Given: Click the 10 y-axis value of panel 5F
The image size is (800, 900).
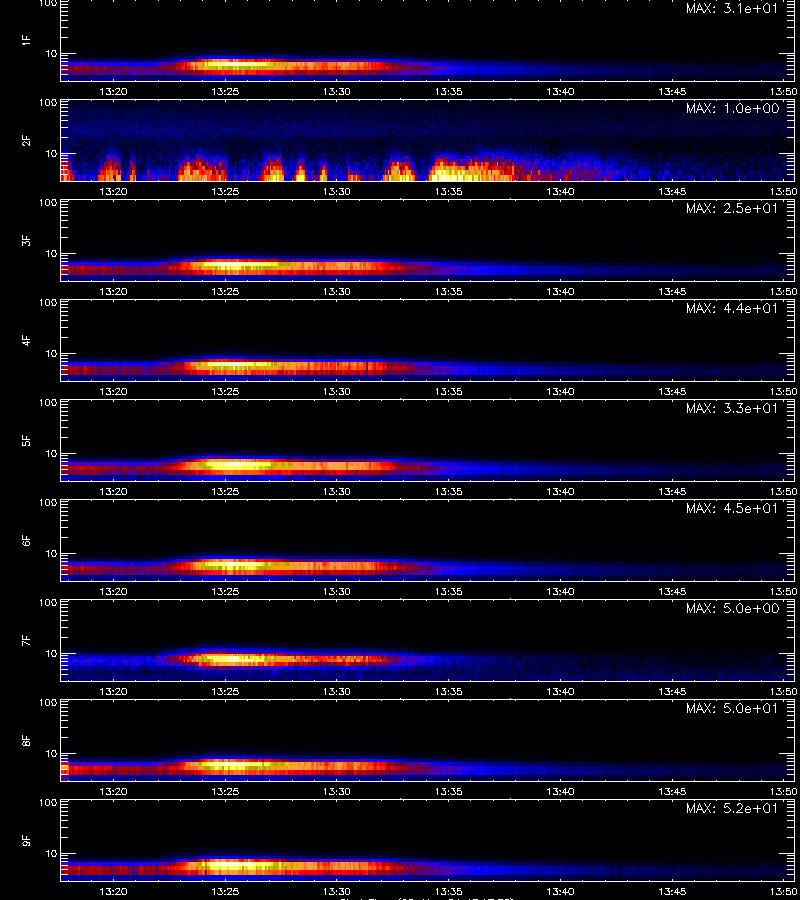Looking at the screenshot, I should point(51,453).
